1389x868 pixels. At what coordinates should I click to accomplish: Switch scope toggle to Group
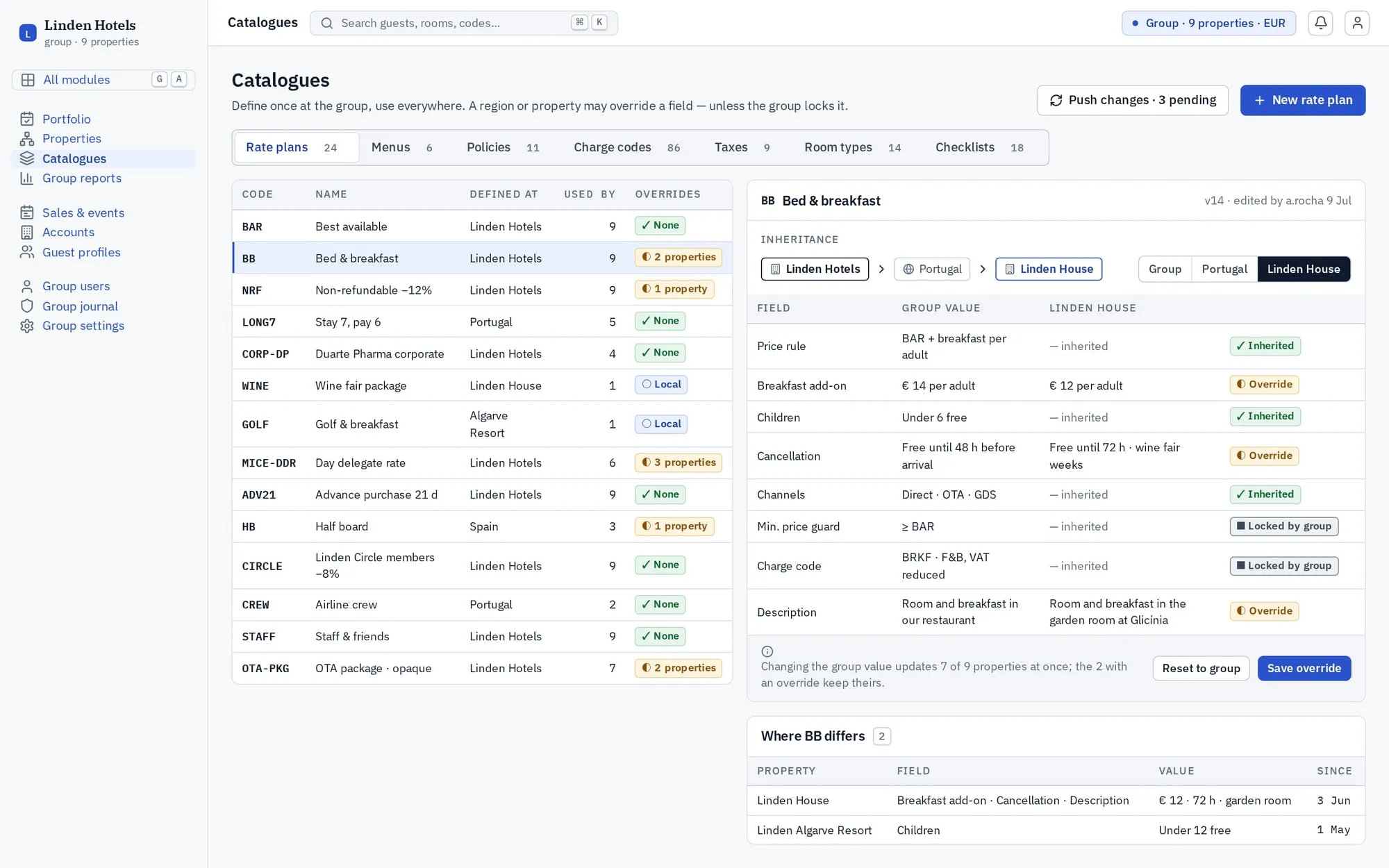tap(1165, 269)
